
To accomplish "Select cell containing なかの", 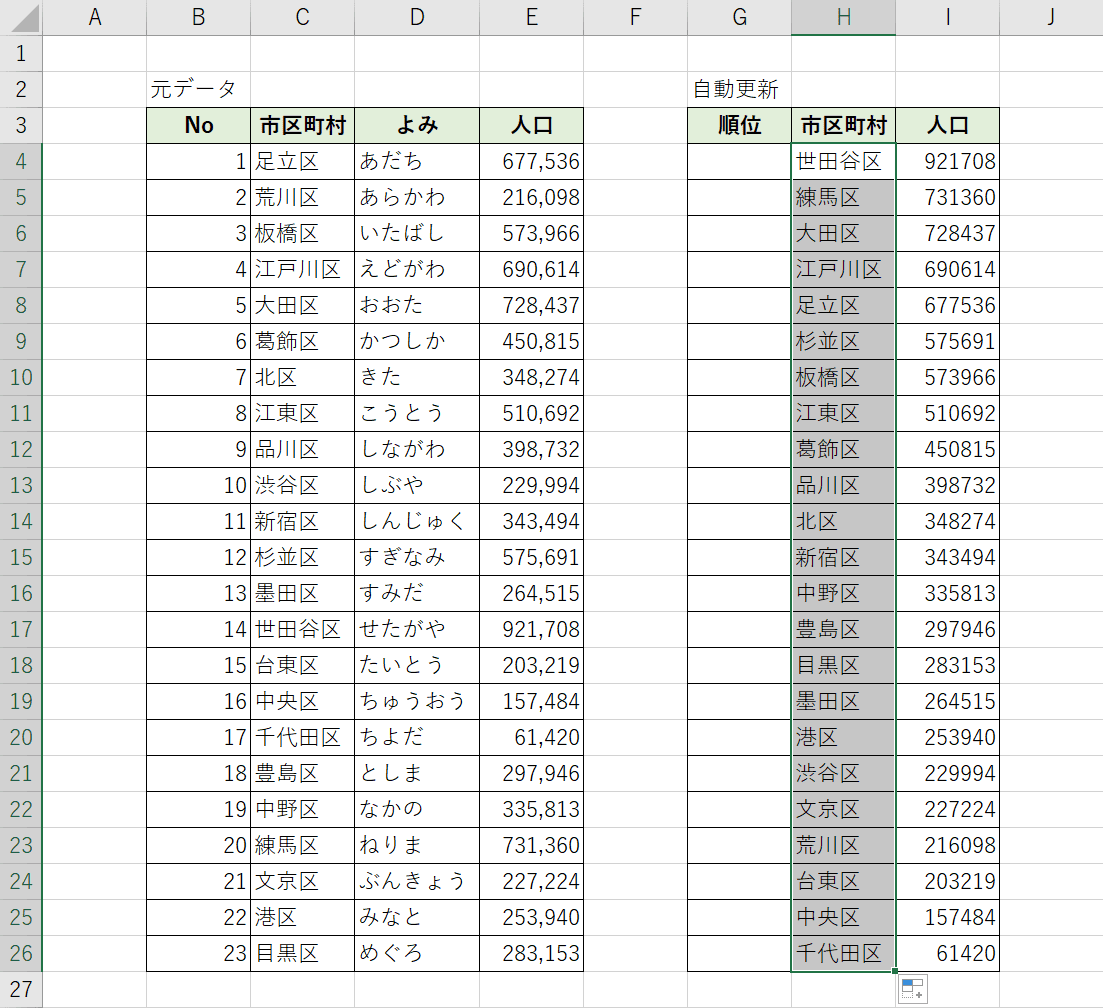I will pos(417,809).
